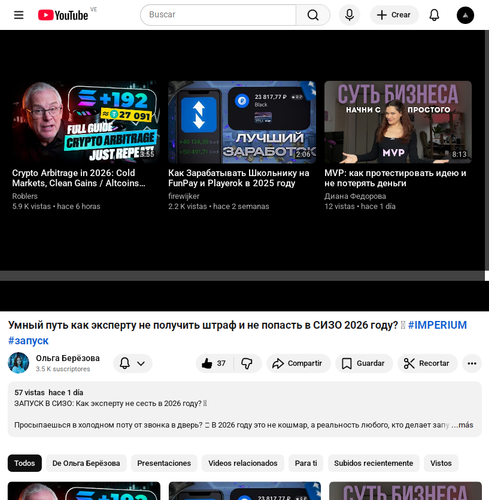Image resolution: width=489 pixels, height=500 pixels.
Task: Play the FunPay endscreen video thumbnail
Action: tap(242, 122)
